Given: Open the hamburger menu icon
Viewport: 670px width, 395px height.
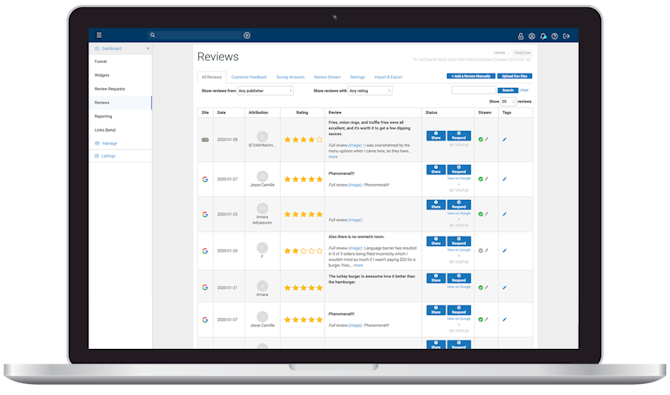Looking at the screenshot, I should coord(99,35).
